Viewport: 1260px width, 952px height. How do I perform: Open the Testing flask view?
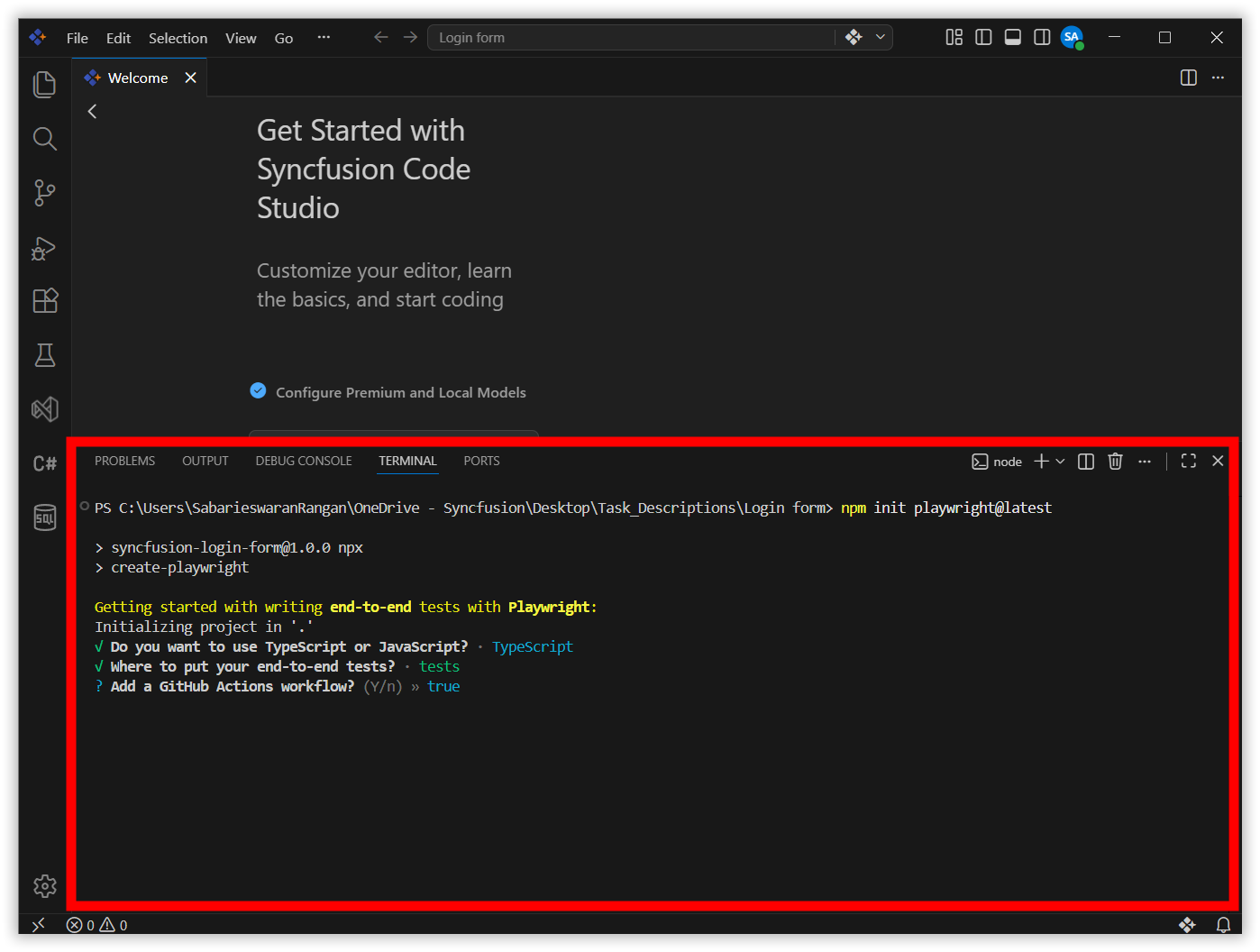(44, 355)
